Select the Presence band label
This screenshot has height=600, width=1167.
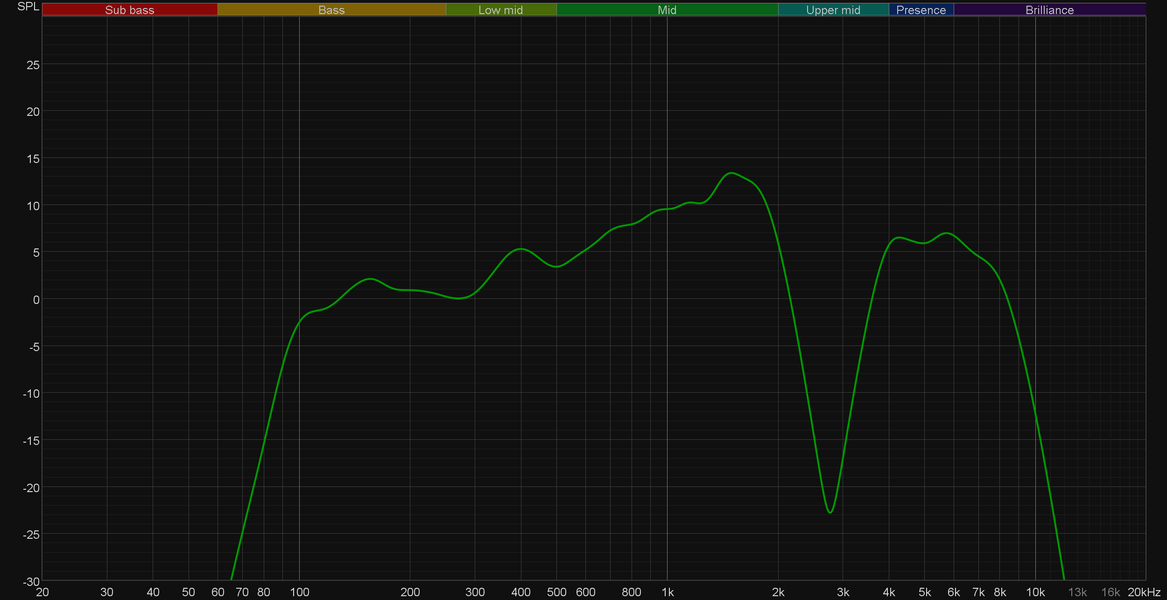921,10
